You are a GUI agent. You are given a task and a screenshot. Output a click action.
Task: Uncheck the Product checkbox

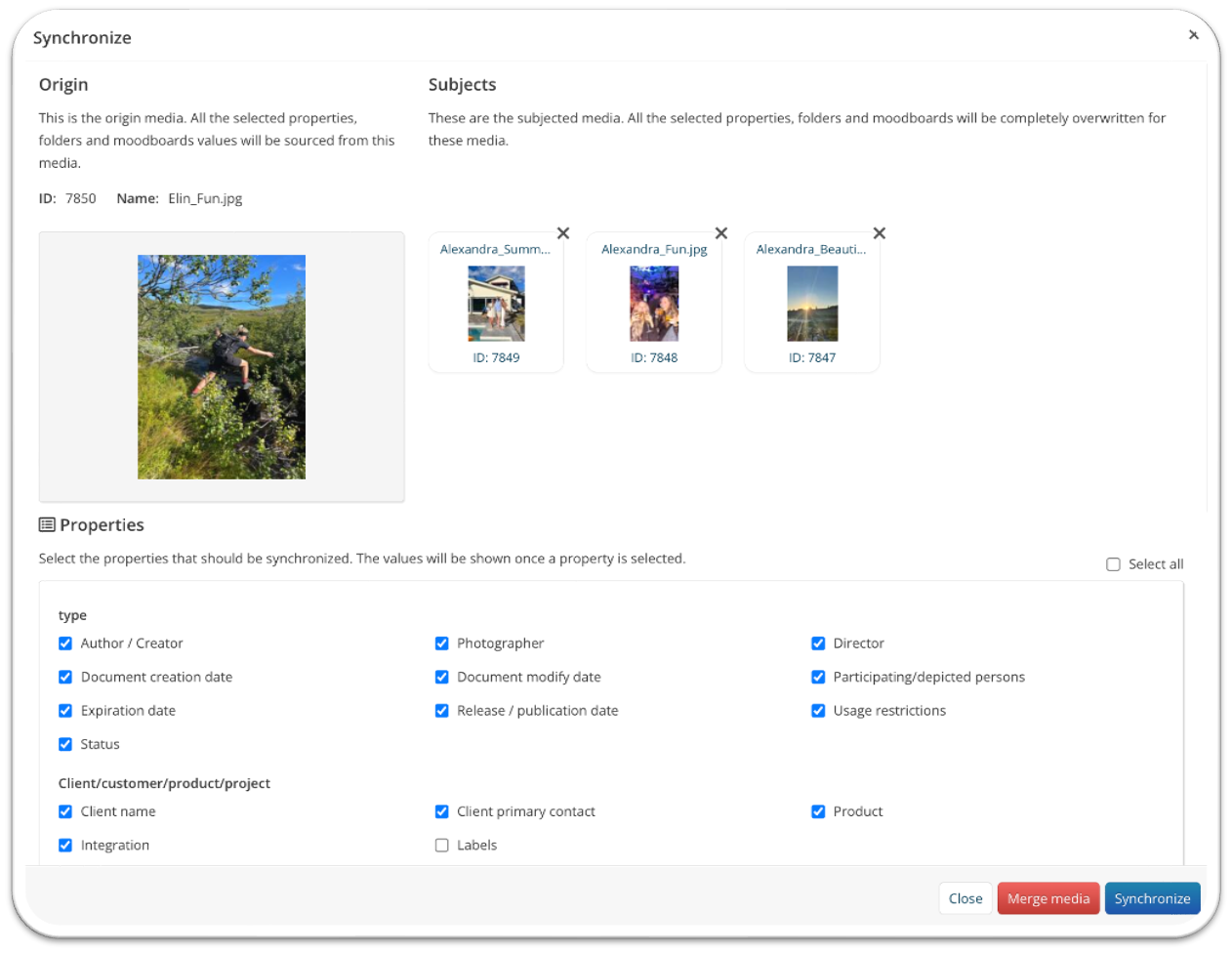(x=818, y=811)
